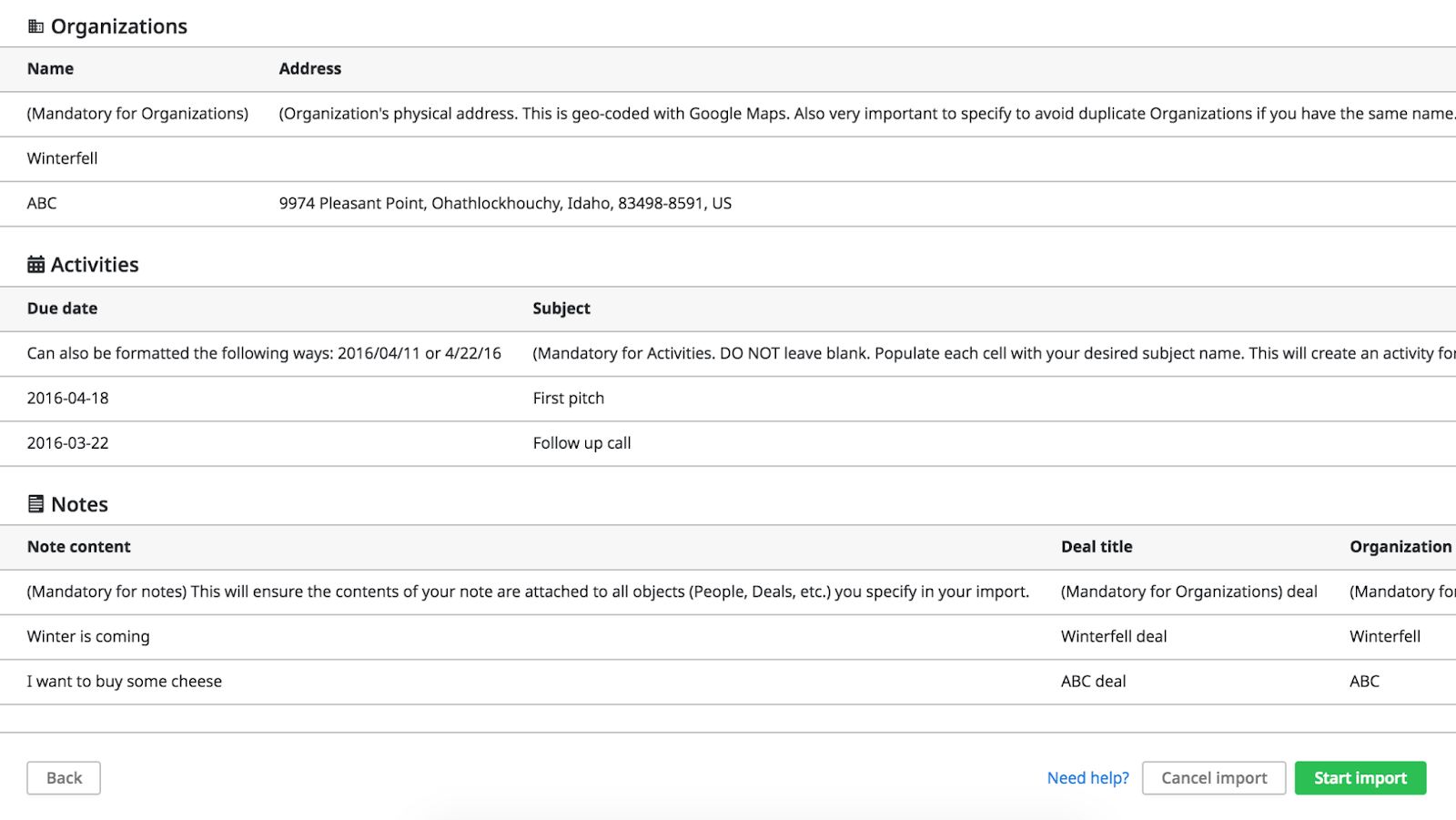Select the Follow up call activity
Viewport: 1456px width, 820px height.
(581, 442)
